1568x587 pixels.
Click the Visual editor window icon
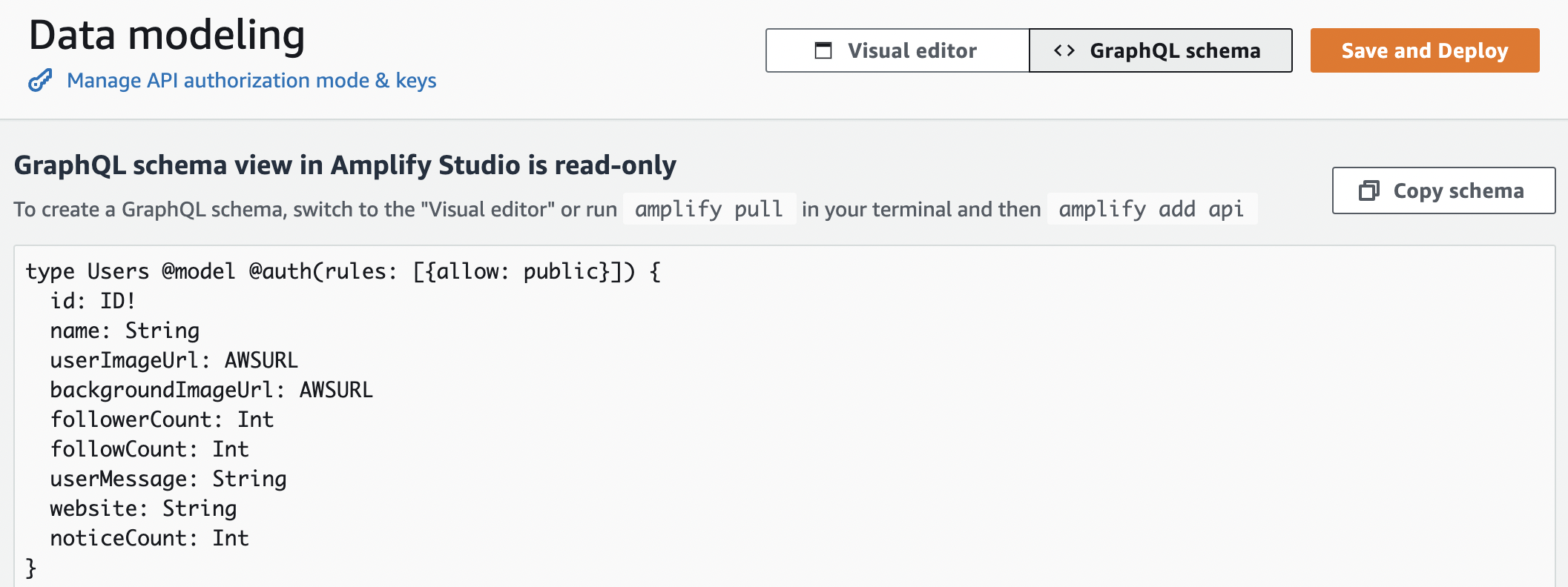click(x=823, y=50)
